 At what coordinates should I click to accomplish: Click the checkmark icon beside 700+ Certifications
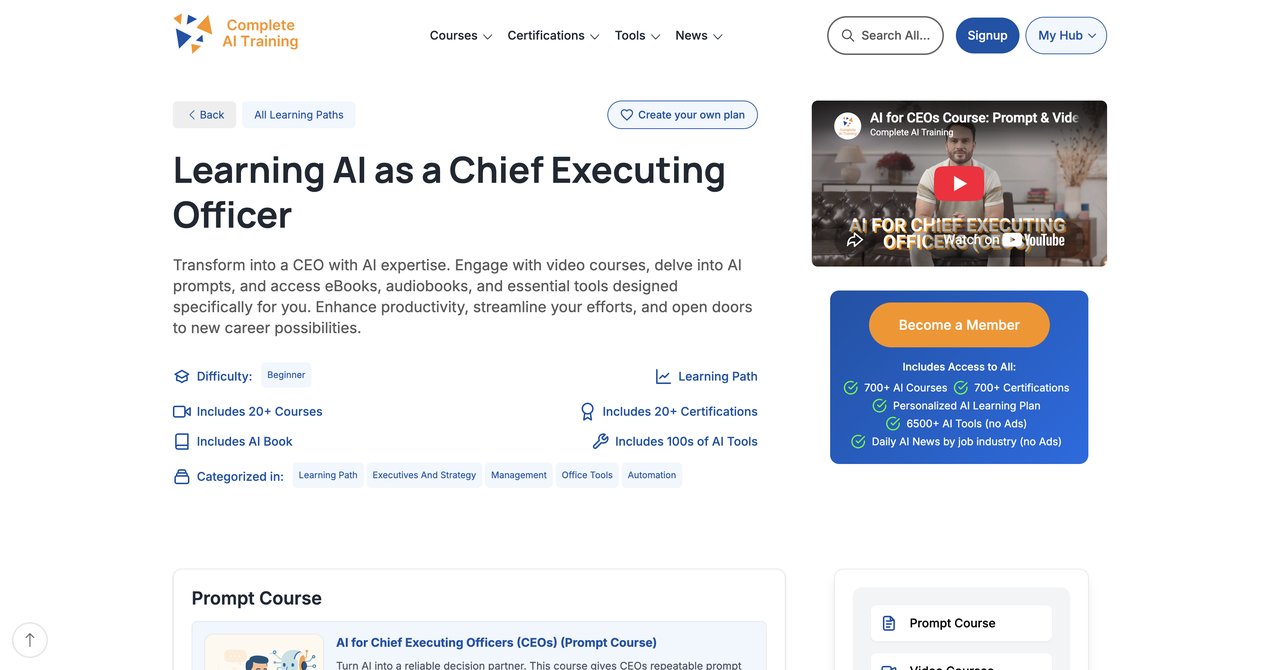click(x=961, y=388)
